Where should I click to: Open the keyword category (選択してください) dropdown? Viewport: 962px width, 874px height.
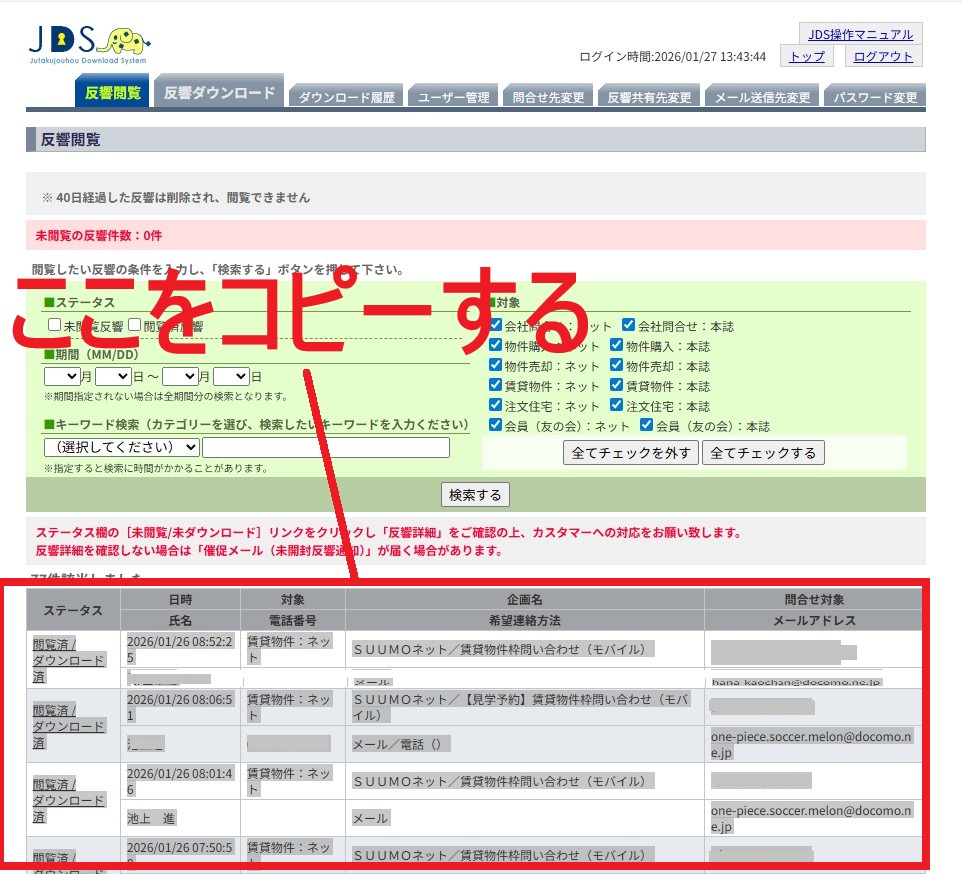coord(121,447)
